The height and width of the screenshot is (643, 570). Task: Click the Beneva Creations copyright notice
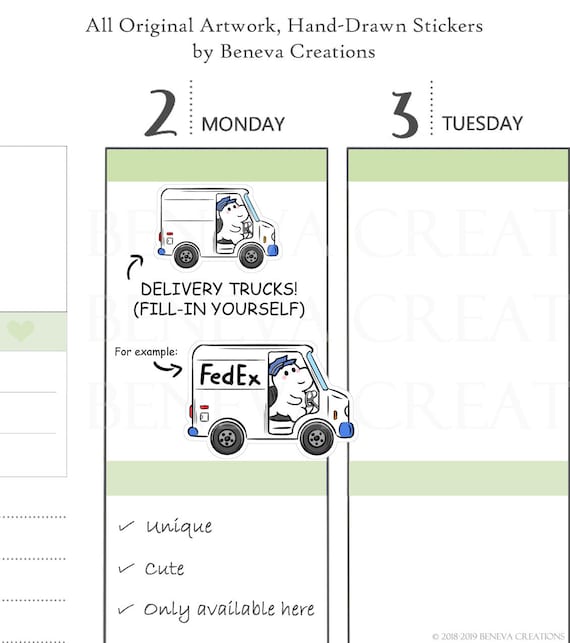(498, 636)
